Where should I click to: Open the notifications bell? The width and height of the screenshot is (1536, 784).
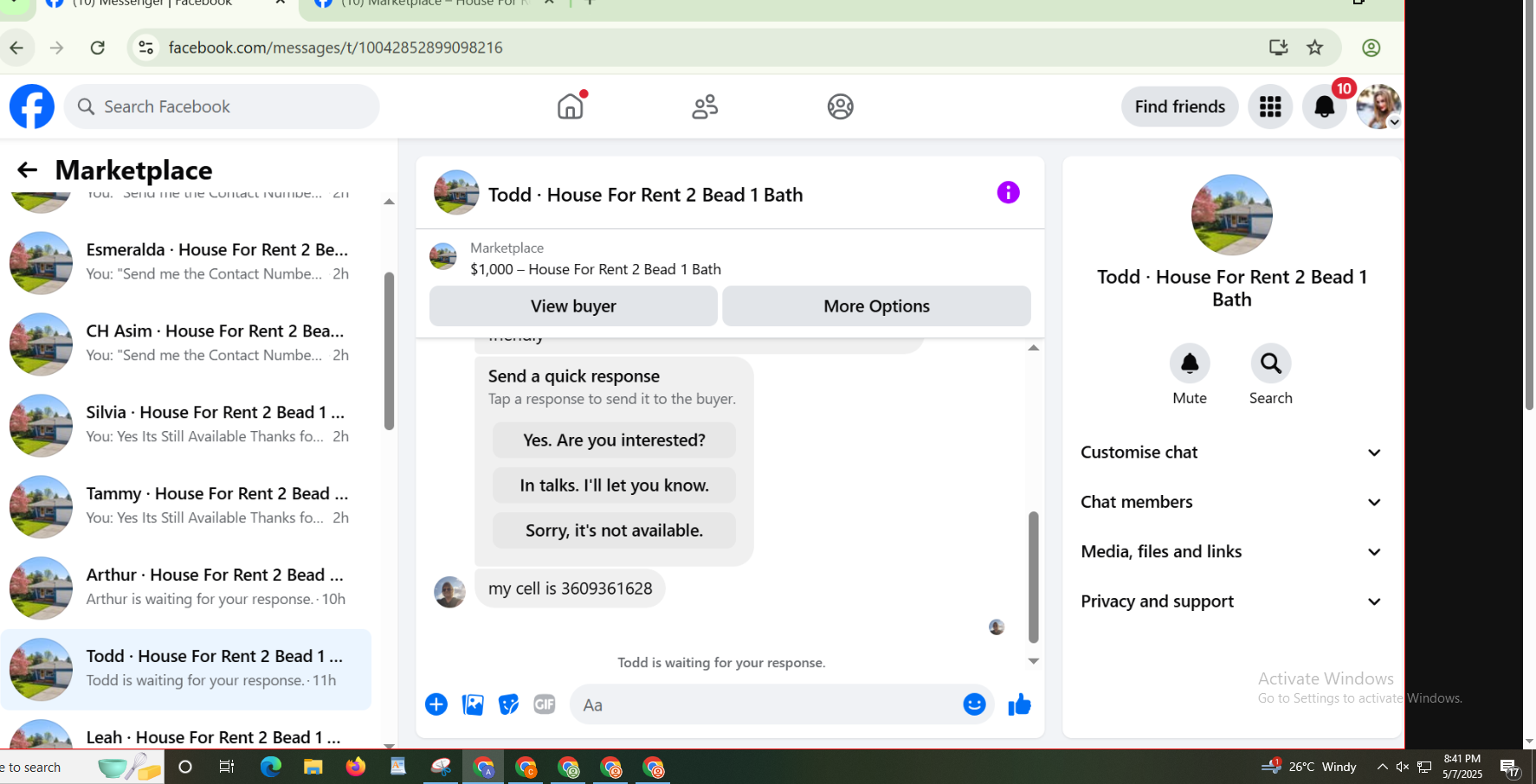point(1324,106)
